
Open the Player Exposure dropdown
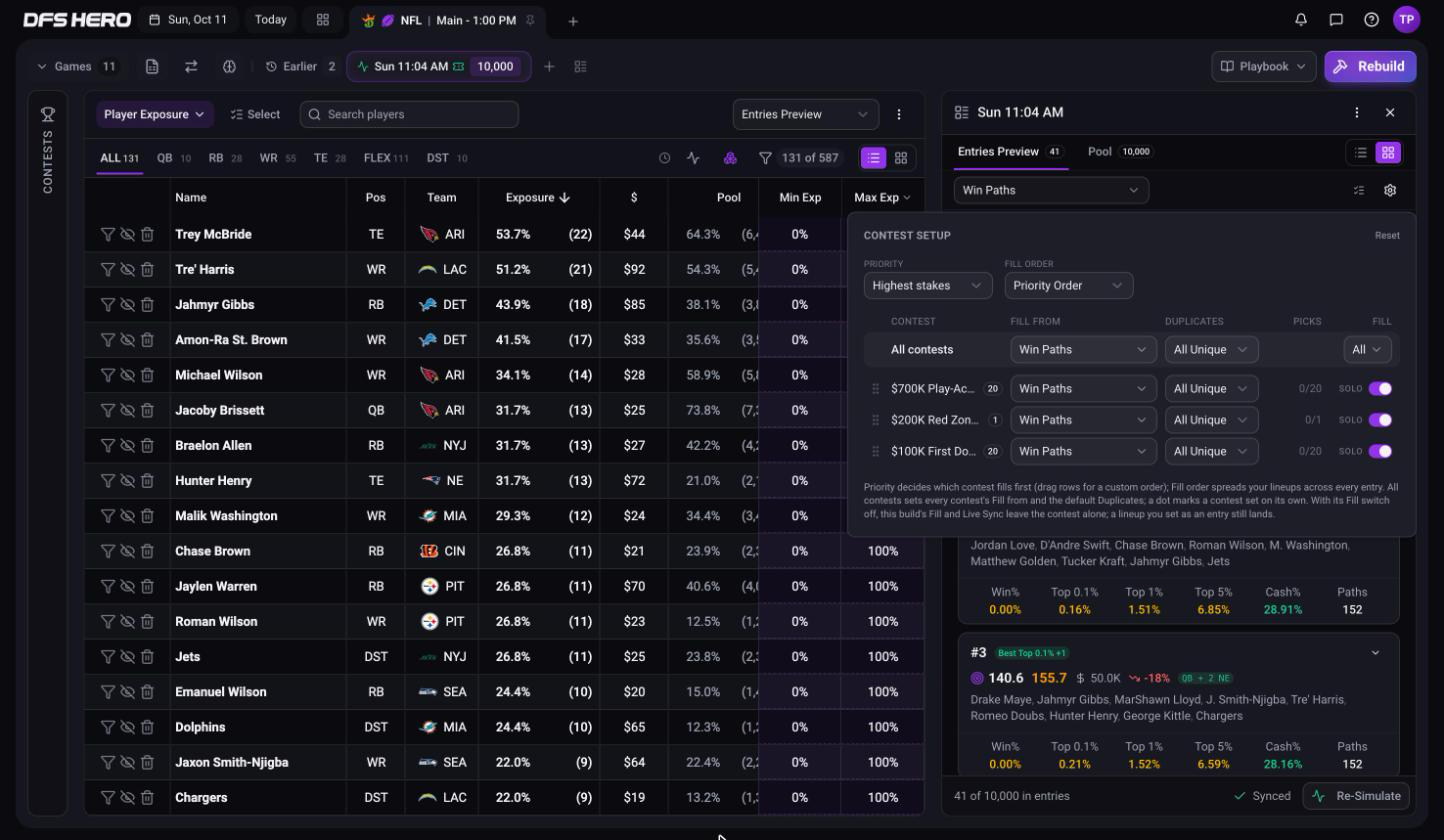pos(155,114)
